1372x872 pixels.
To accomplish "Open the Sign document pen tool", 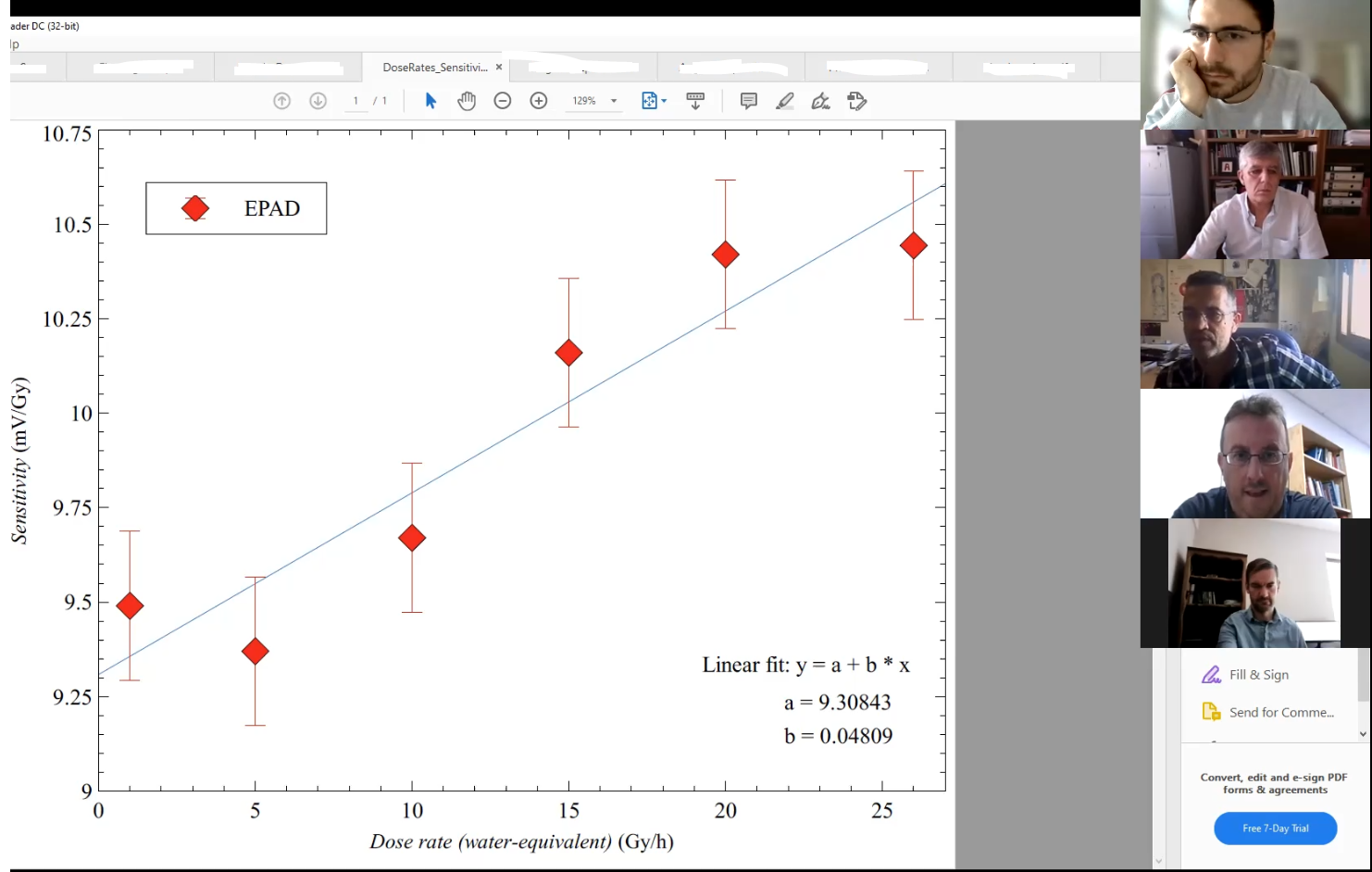I will [x=820, y=101].
